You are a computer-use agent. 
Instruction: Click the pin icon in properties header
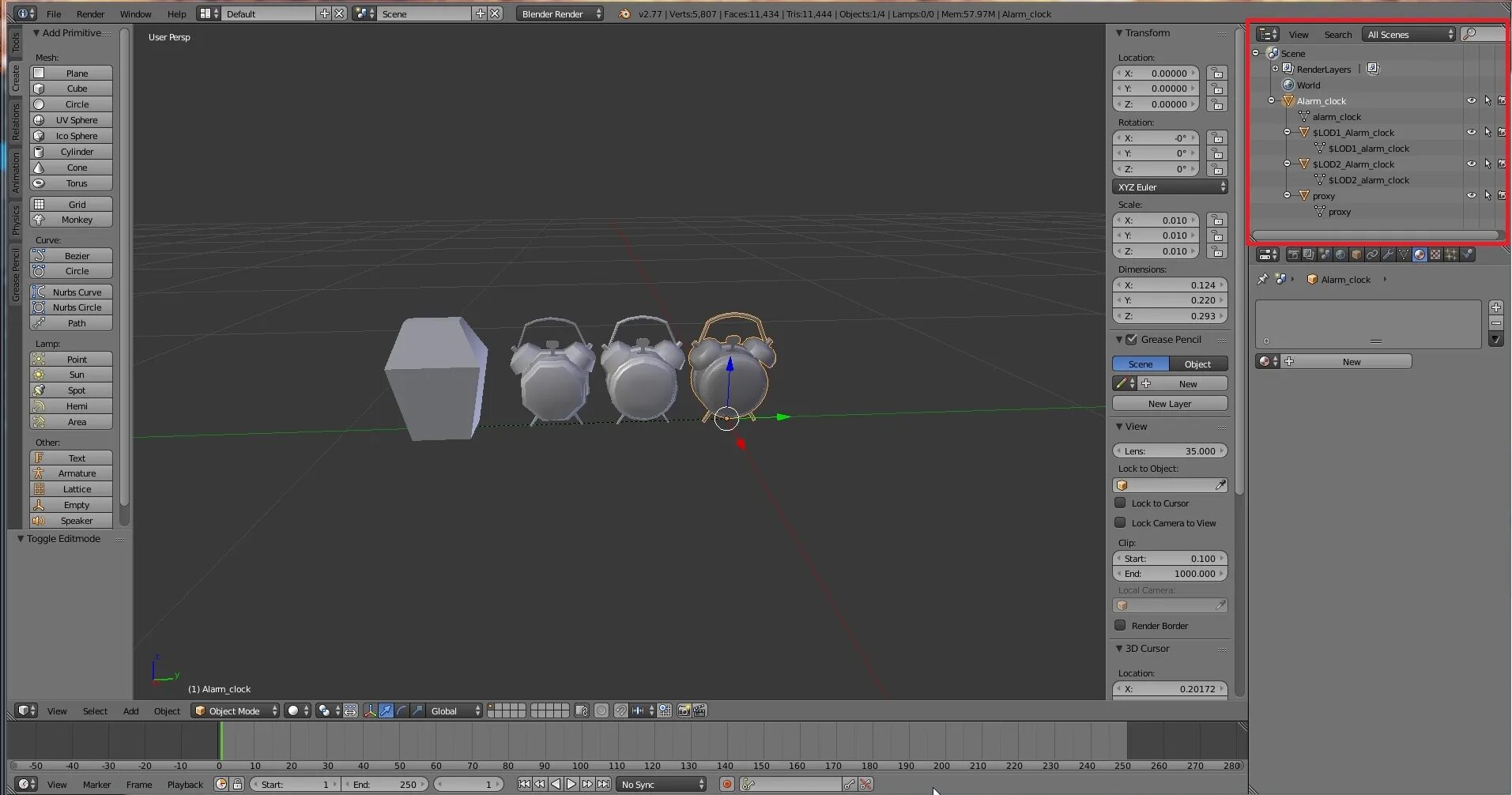(1263, 279)
